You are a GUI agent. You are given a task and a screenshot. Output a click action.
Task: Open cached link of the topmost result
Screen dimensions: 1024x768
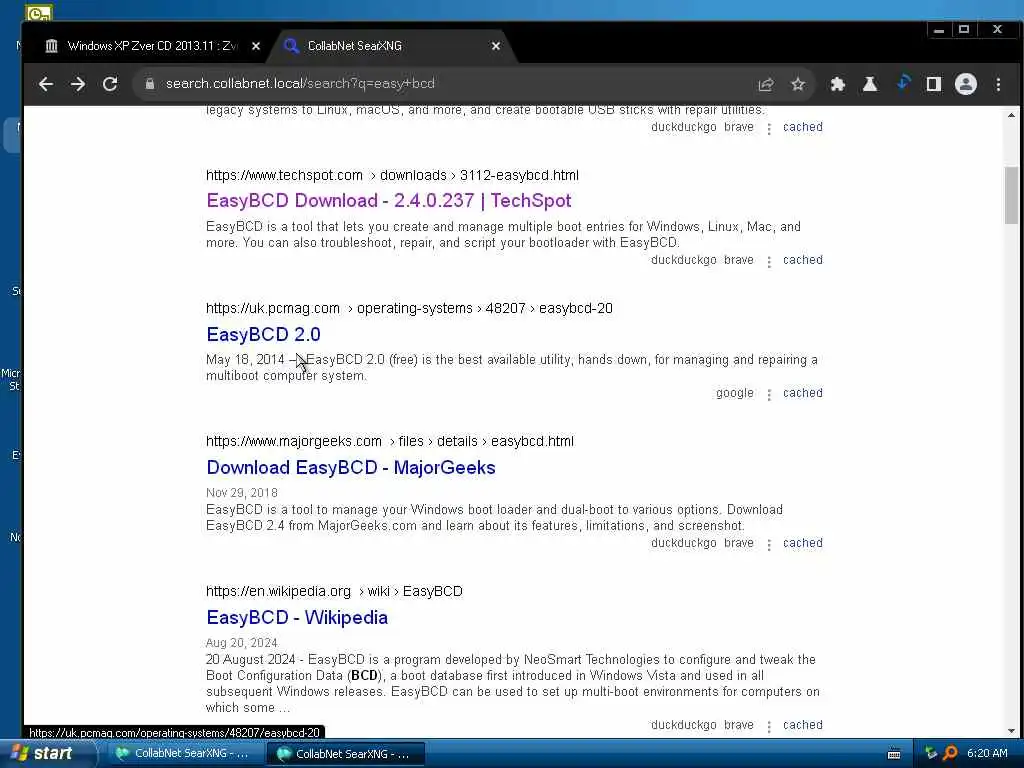coord(803,127)
